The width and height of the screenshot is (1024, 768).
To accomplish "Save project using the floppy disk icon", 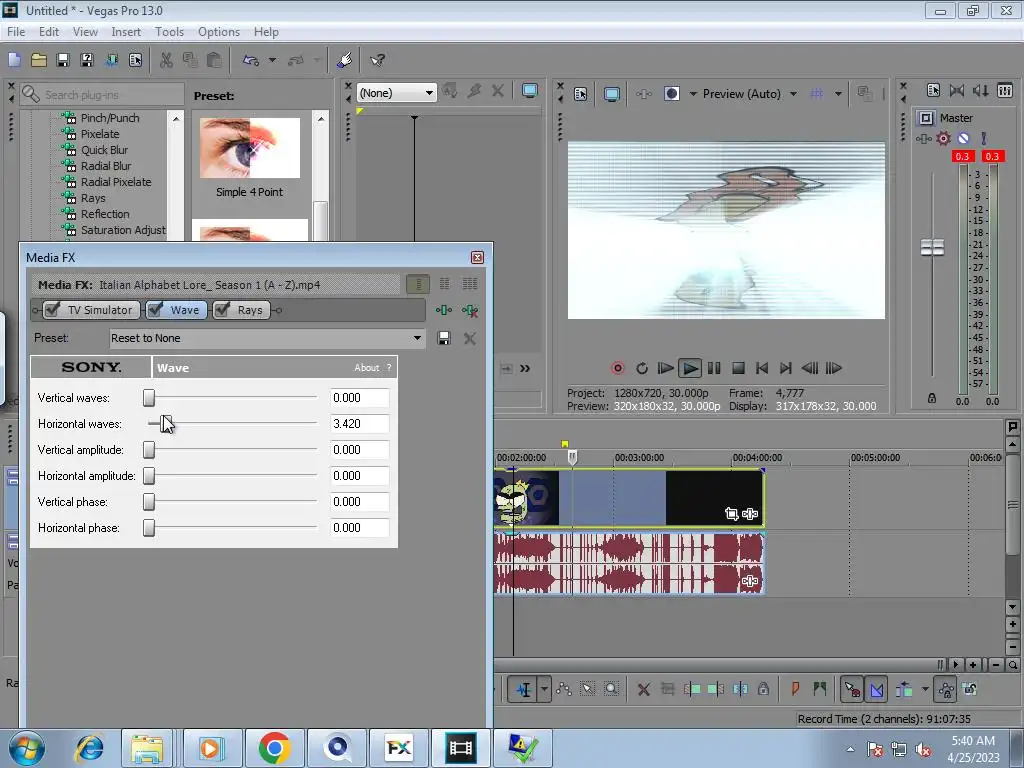I will 63,60.
